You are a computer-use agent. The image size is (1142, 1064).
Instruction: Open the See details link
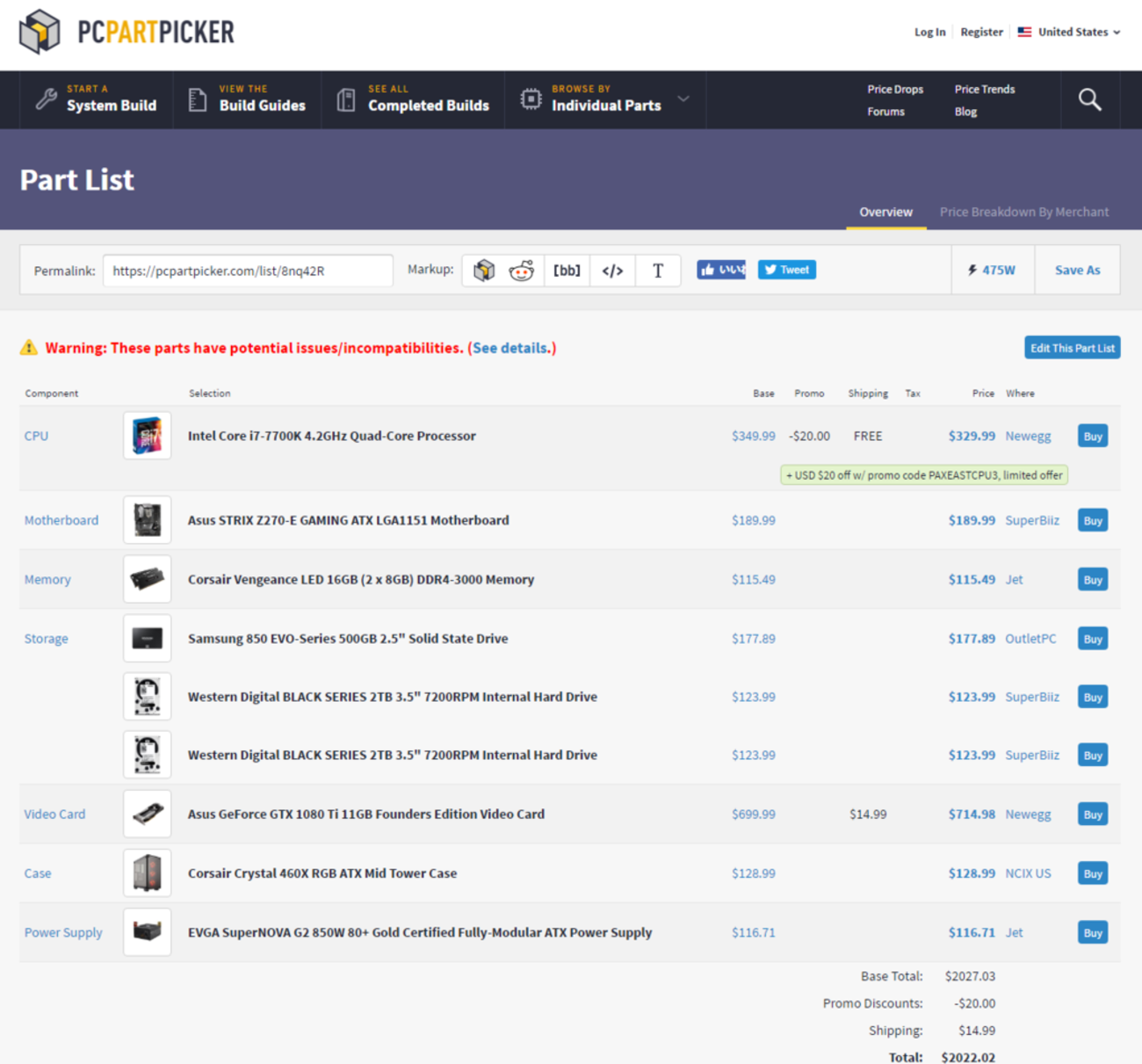pyautogui.click(x=511, y=348)
